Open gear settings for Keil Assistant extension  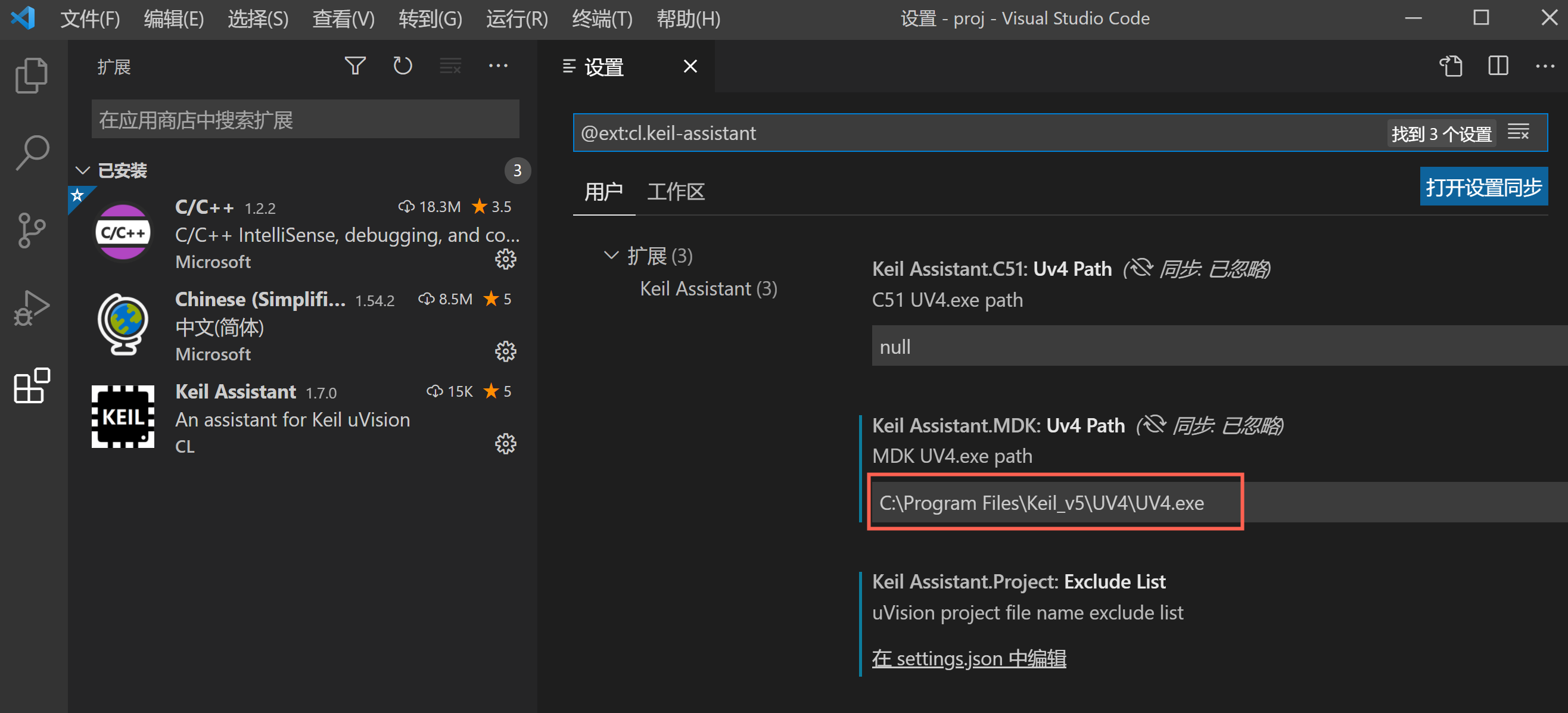[x=505, y=444]
